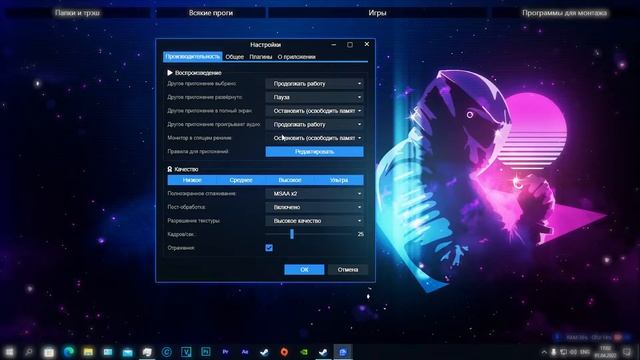Open the Пост-обработка dropdown showing Включено

pos(314,207)
